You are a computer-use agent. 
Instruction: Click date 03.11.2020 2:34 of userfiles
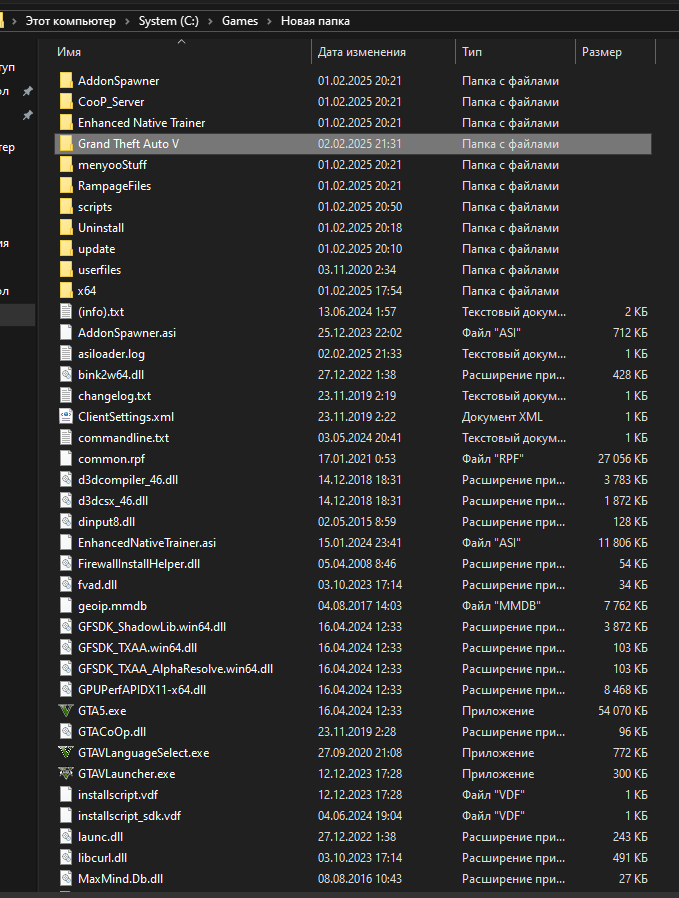coord(357,270)
